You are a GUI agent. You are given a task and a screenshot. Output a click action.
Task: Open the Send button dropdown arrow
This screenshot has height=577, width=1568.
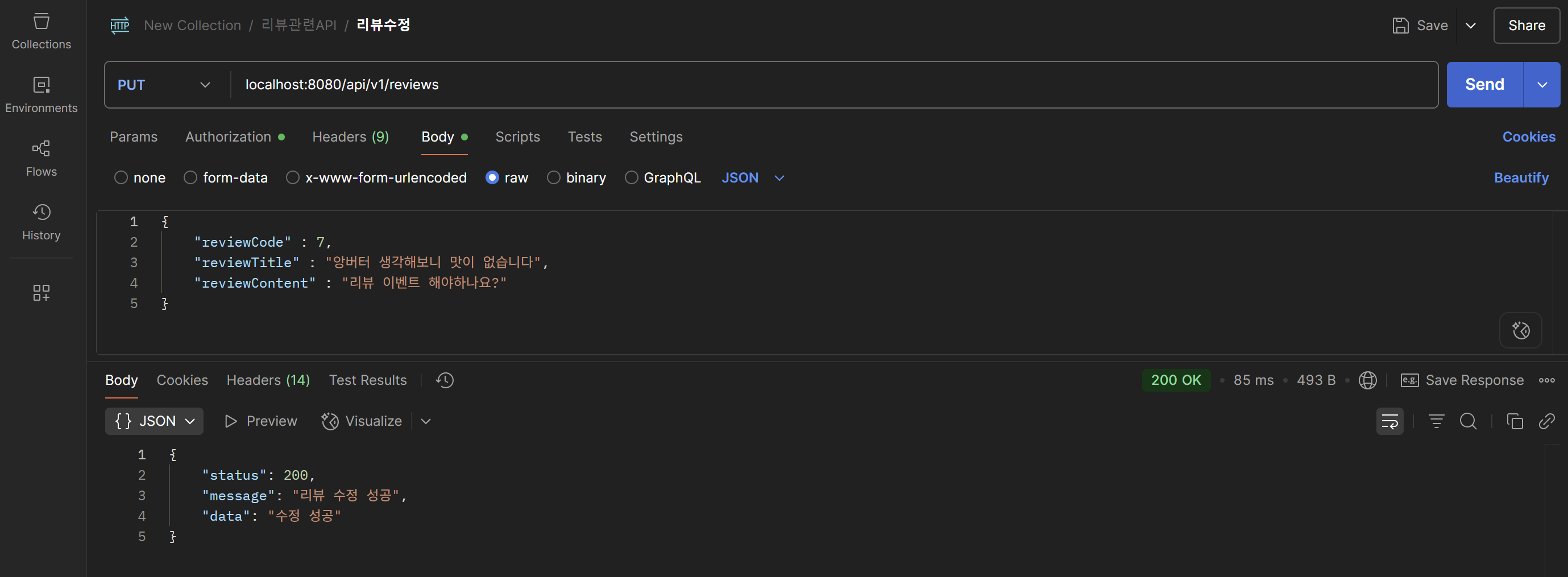[x=1542, y=85]
